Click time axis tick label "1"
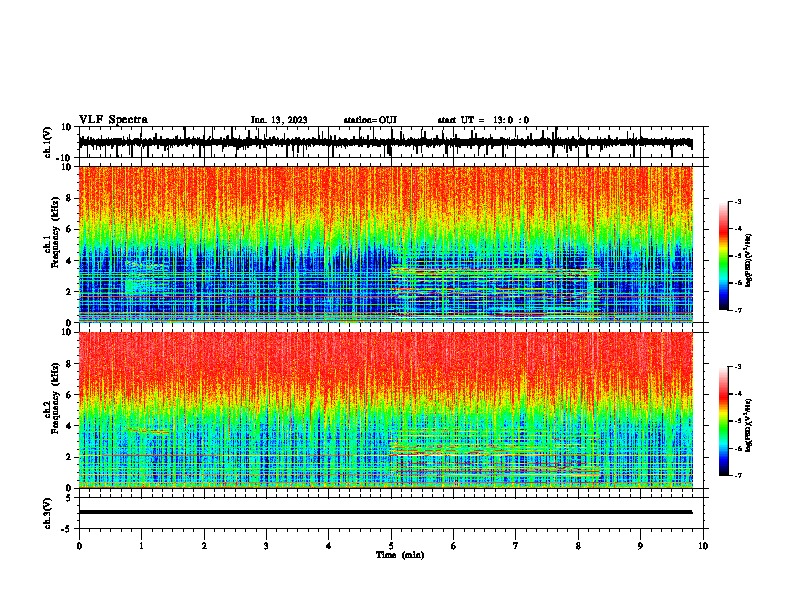 [x=141, y=546]
